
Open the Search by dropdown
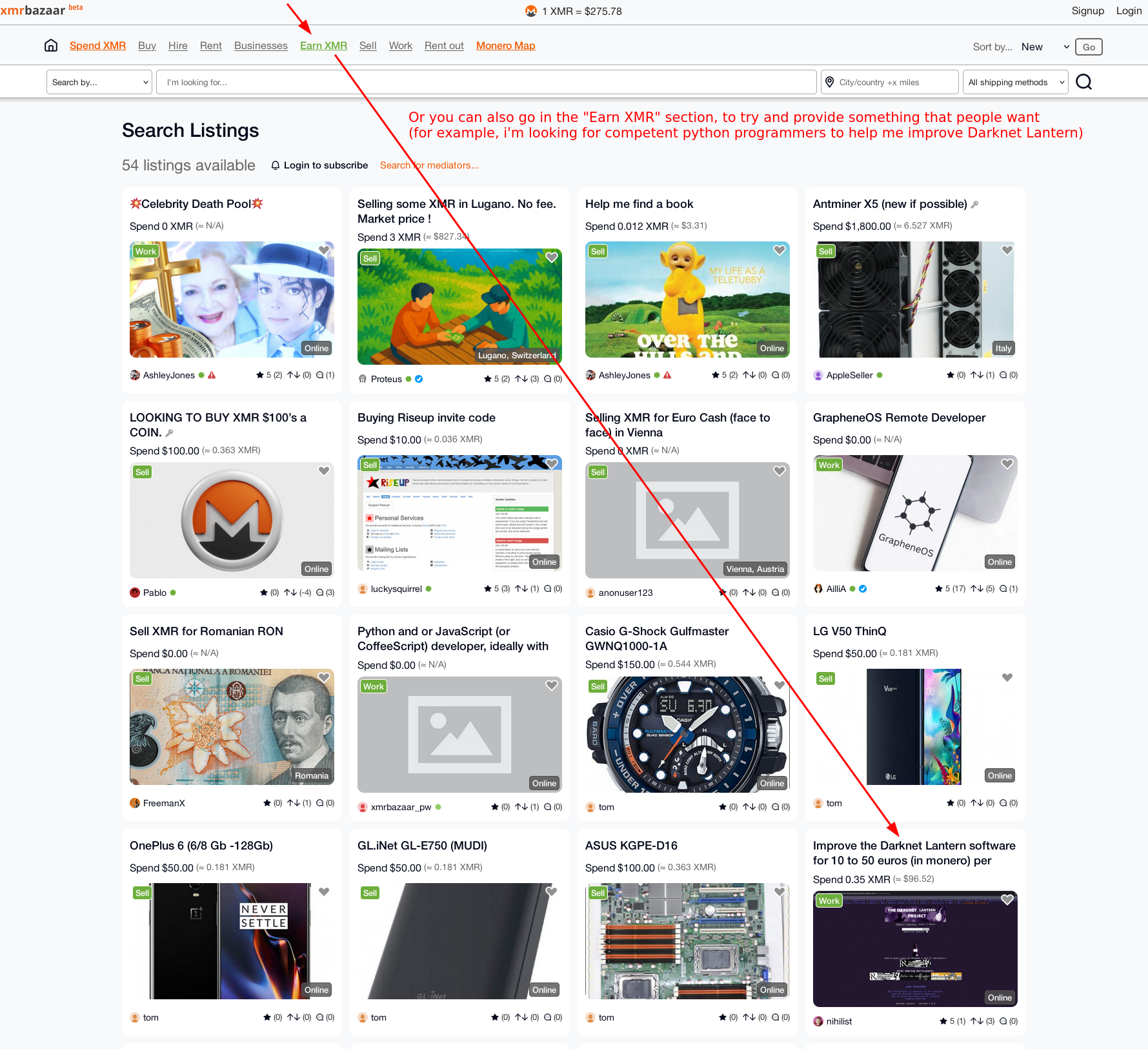(99, 82)
